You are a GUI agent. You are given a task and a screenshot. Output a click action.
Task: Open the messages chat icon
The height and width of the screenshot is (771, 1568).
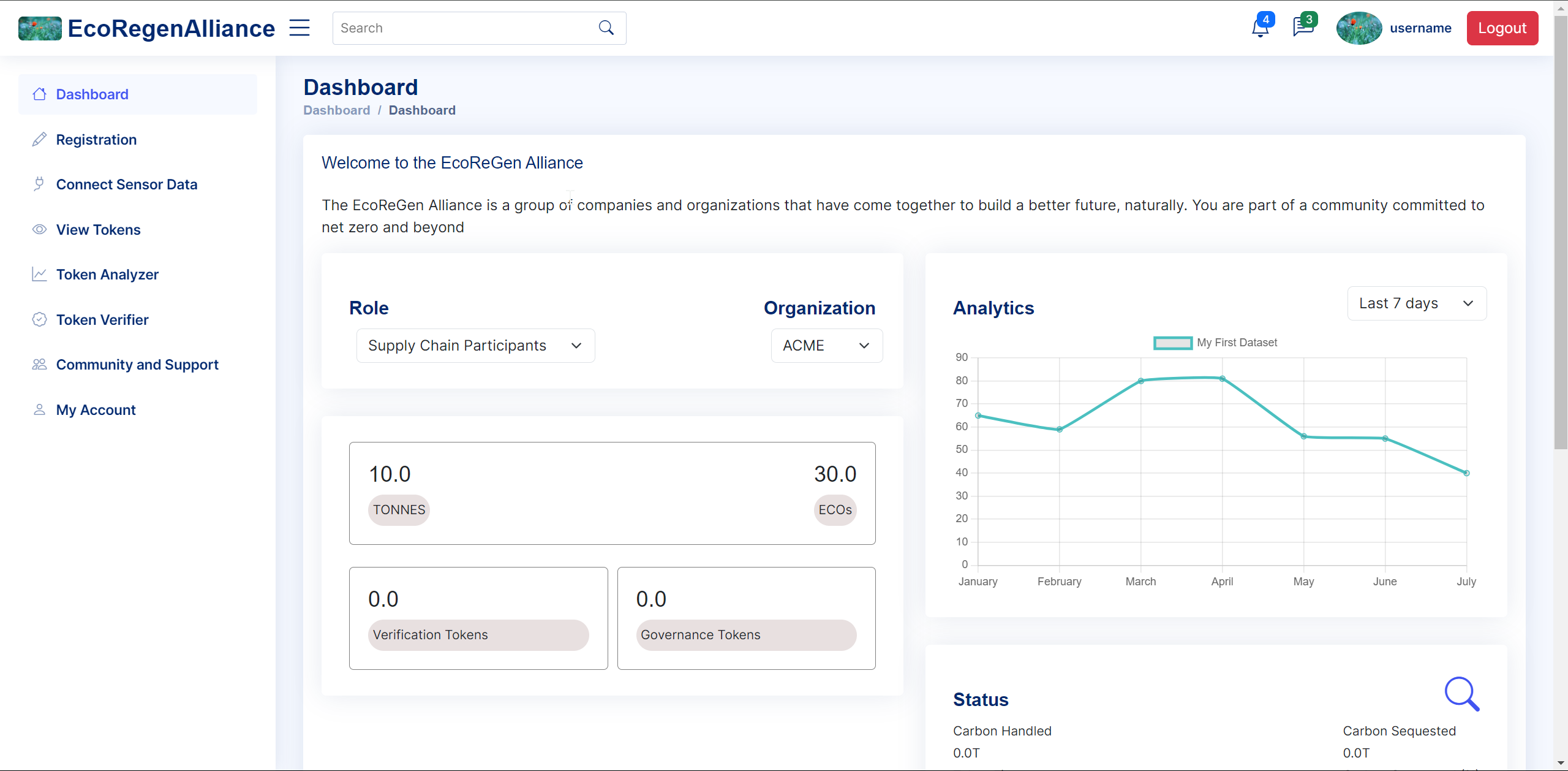1302,28
